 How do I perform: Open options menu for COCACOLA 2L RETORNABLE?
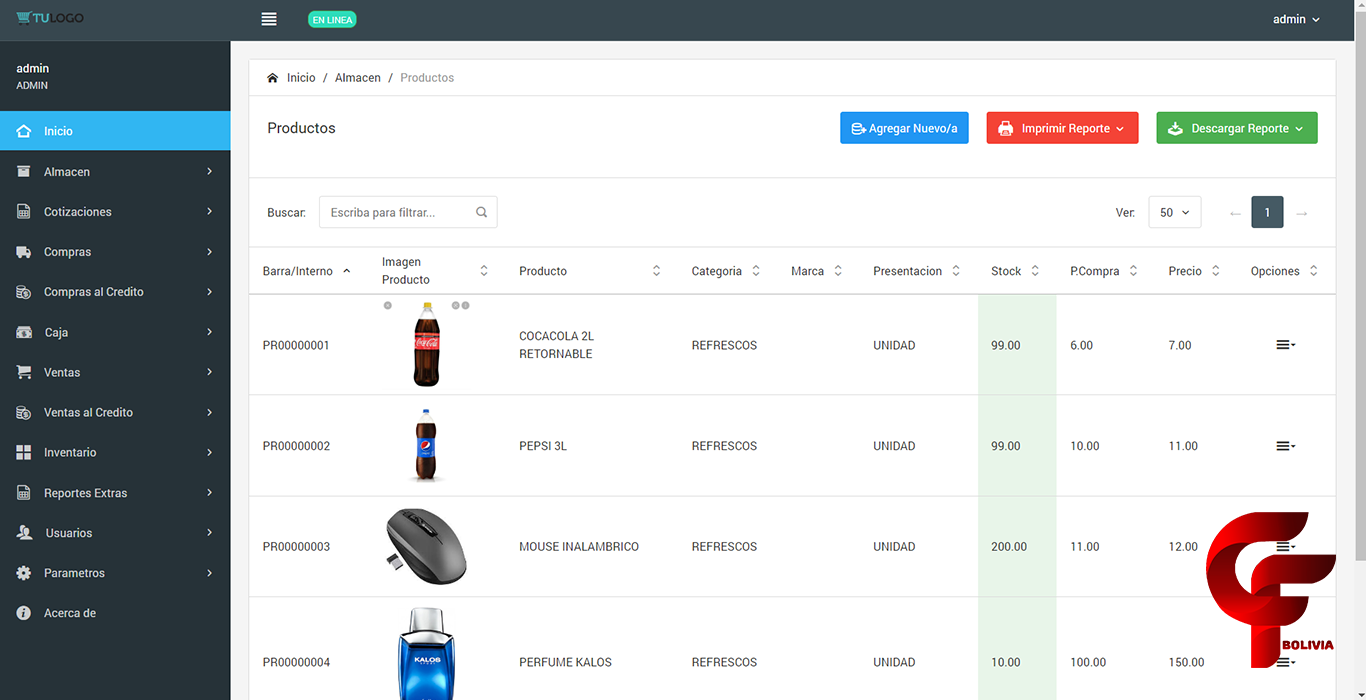[1285, 345]
